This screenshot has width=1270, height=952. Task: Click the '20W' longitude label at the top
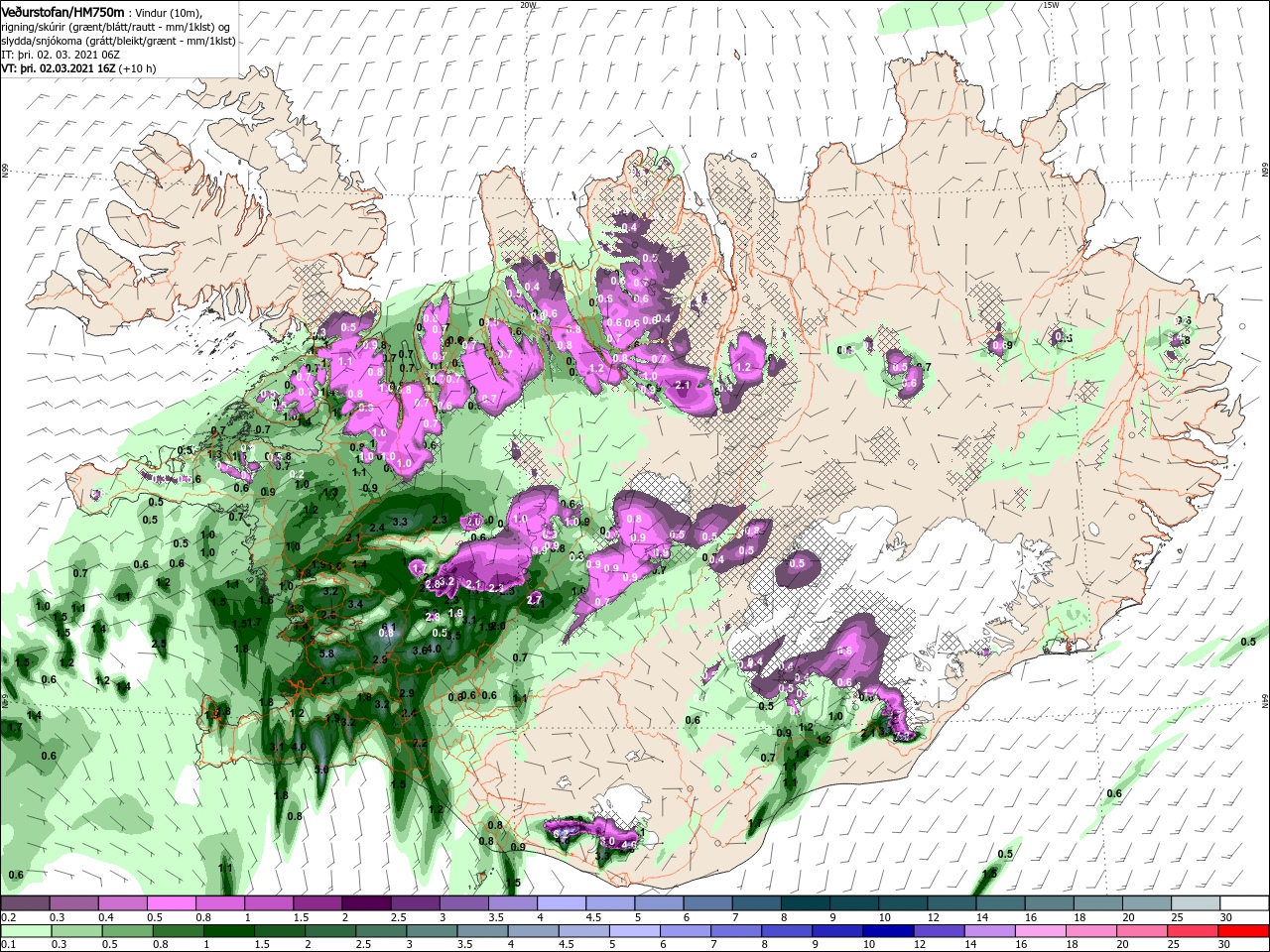[x=527, y=5]
